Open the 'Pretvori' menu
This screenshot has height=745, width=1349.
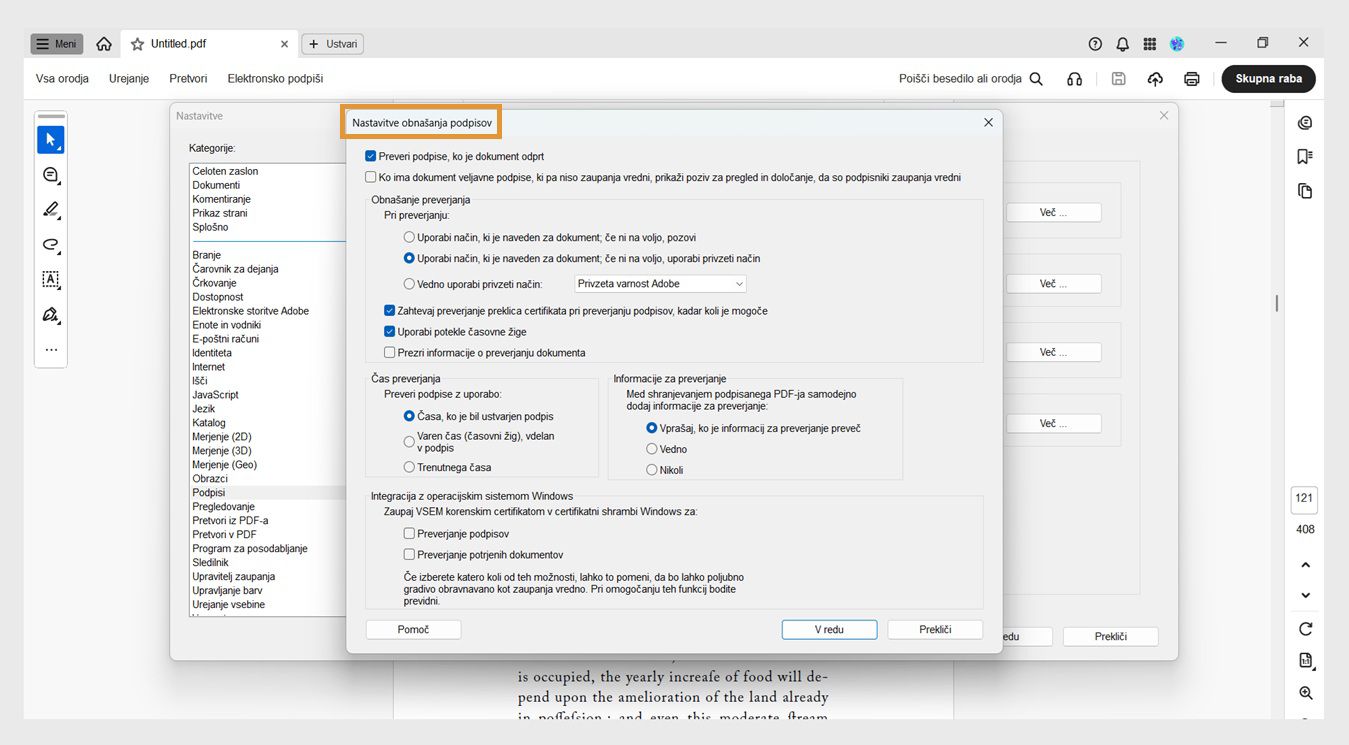[x=188, y=79]
